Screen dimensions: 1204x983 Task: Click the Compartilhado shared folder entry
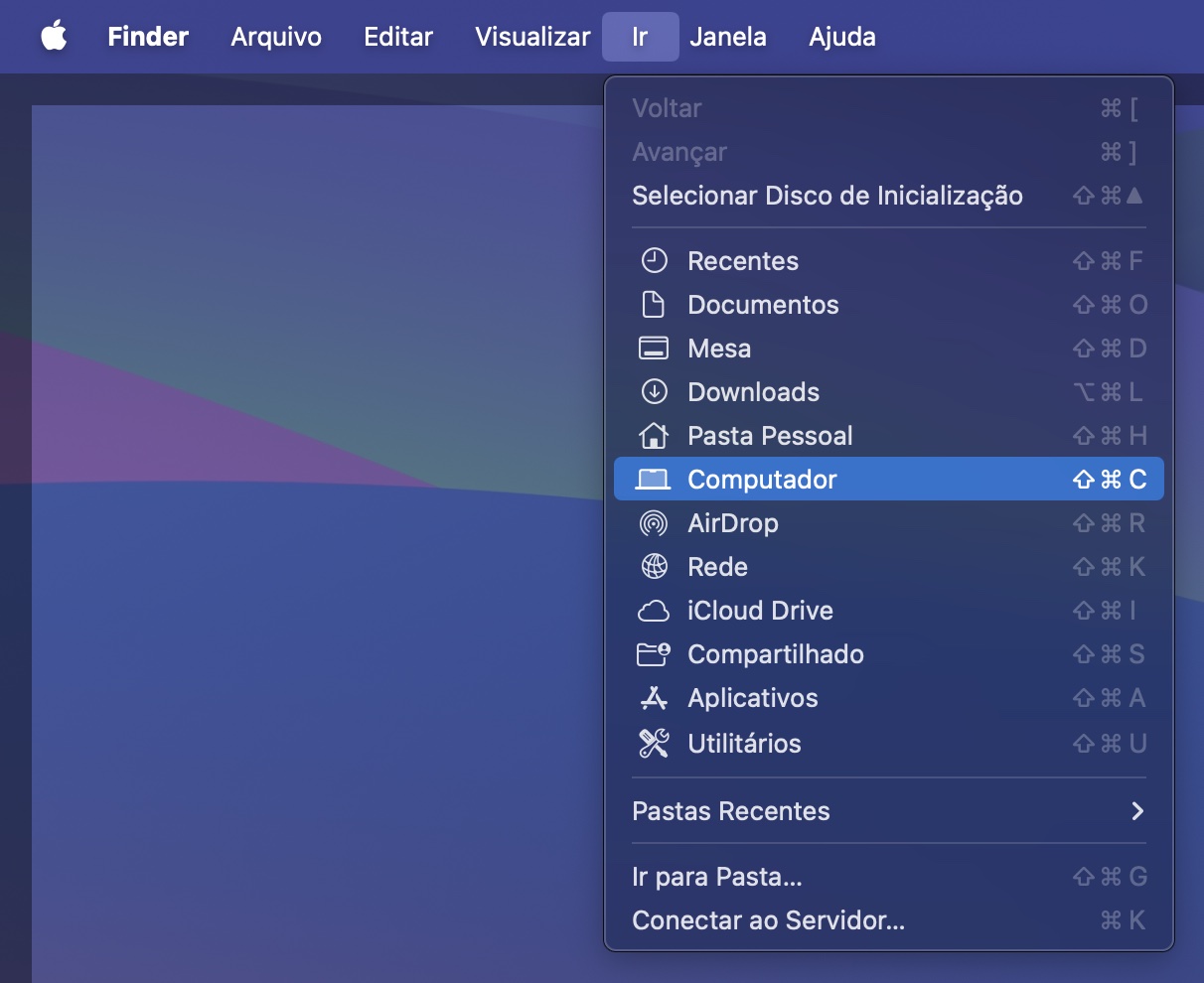click(x=776, y=654)
